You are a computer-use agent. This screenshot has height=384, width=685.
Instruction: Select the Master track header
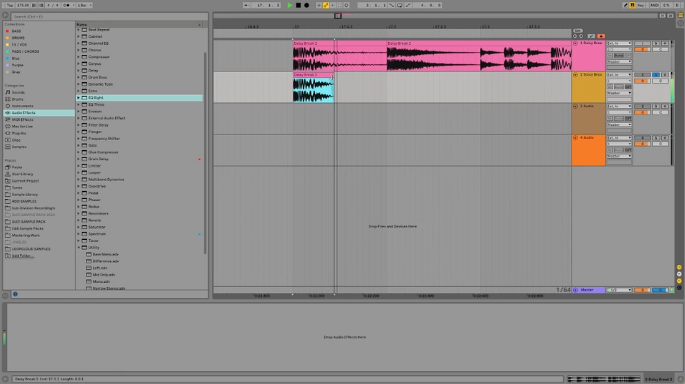pyautogui.click(x=588, y=290)
